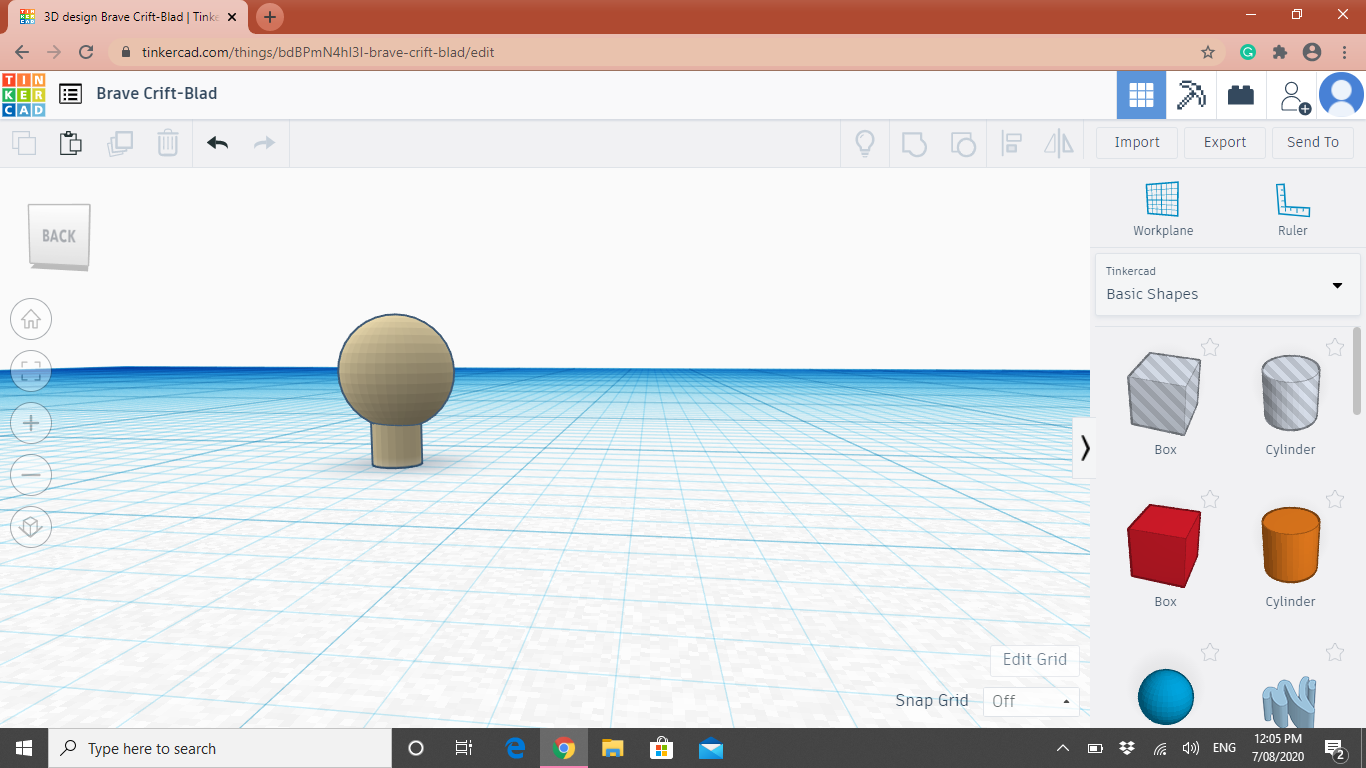Invite a collaborator with the add-person icon
Image resolution: width=1366 pixels, height=768 pixels.
(1294, 96)
